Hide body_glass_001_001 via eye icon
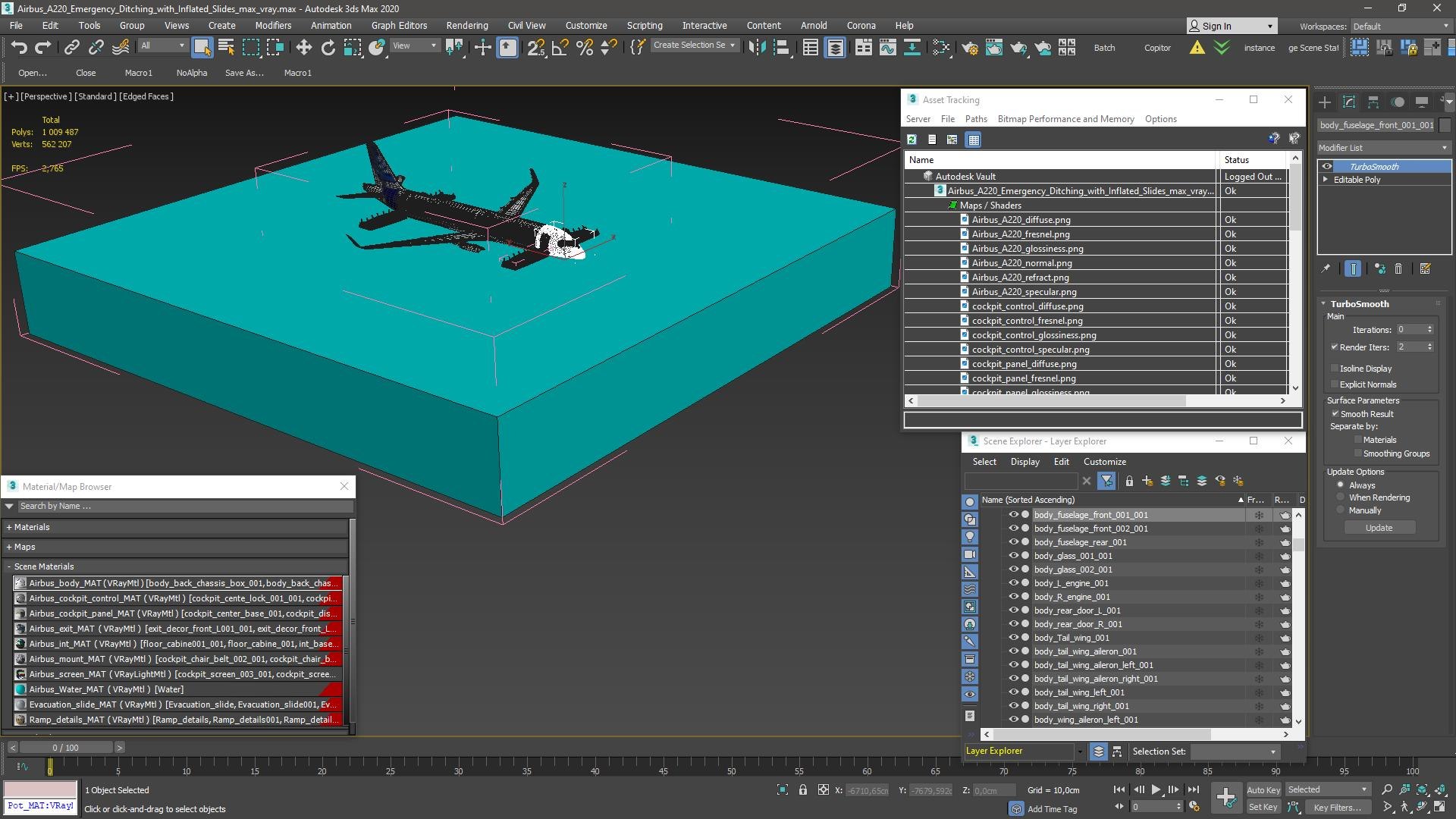Viewport: 1456px width, 819px height. tap(1012, 556)
